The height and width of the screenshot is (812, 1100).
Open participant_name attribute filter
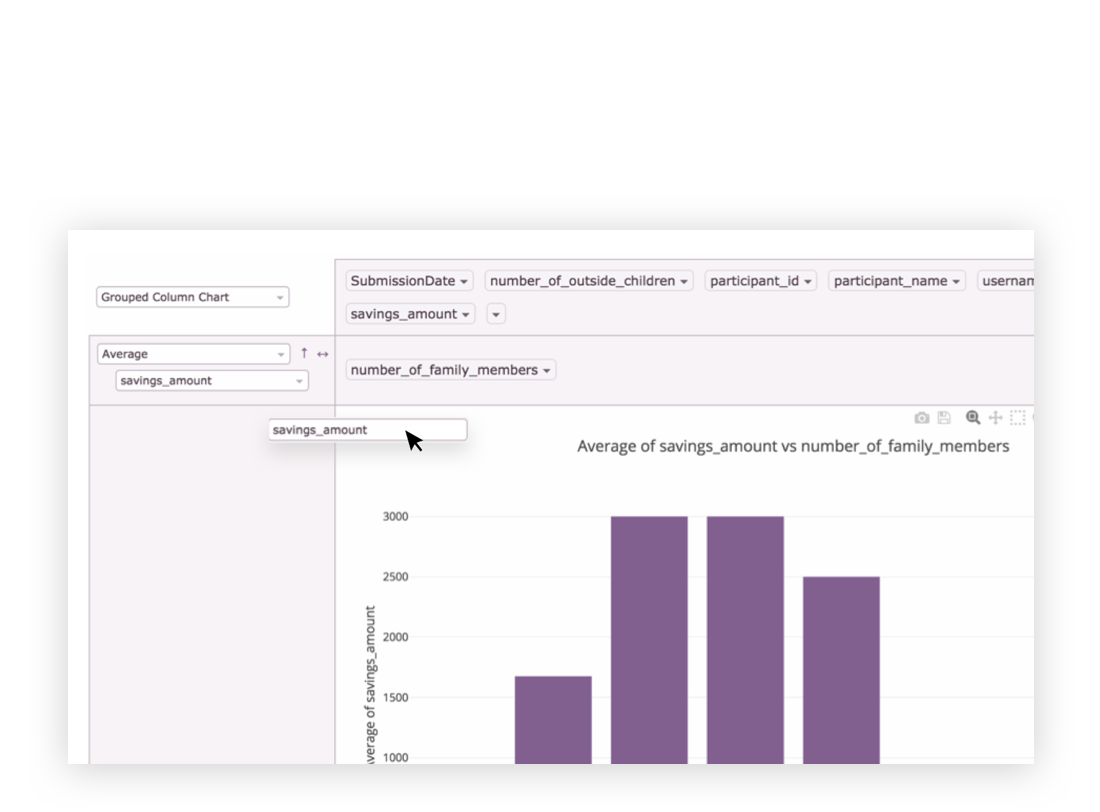(x=896, y=281)
